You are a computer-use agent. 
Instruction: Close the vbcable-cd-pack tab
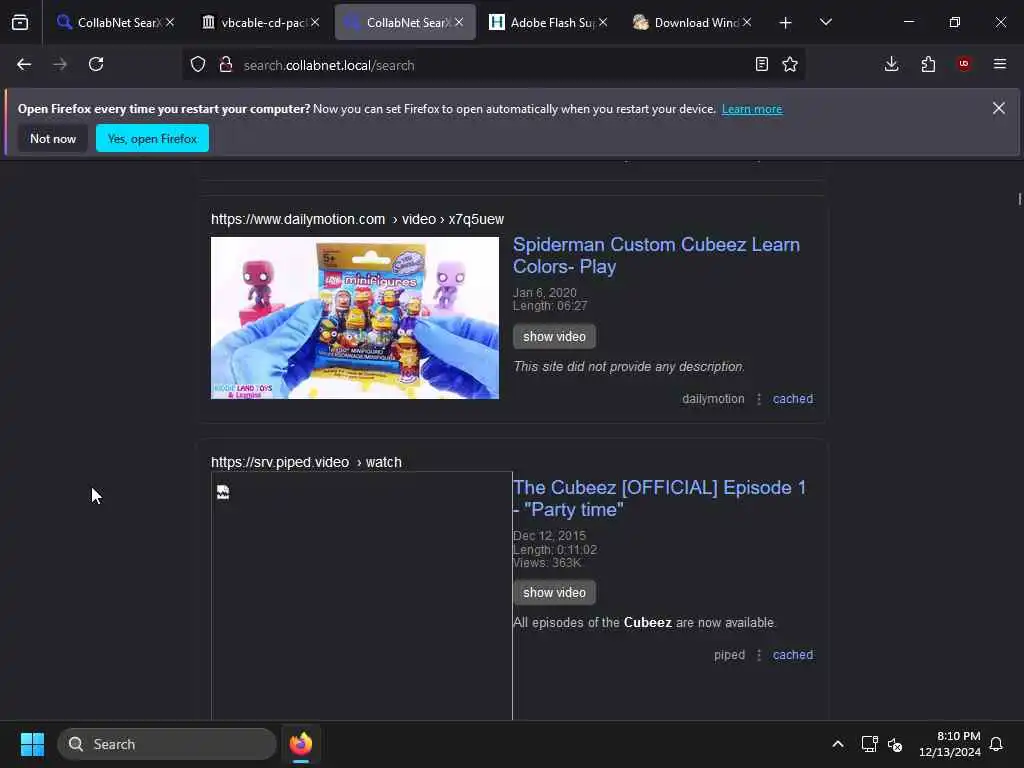tap(315, 22)
